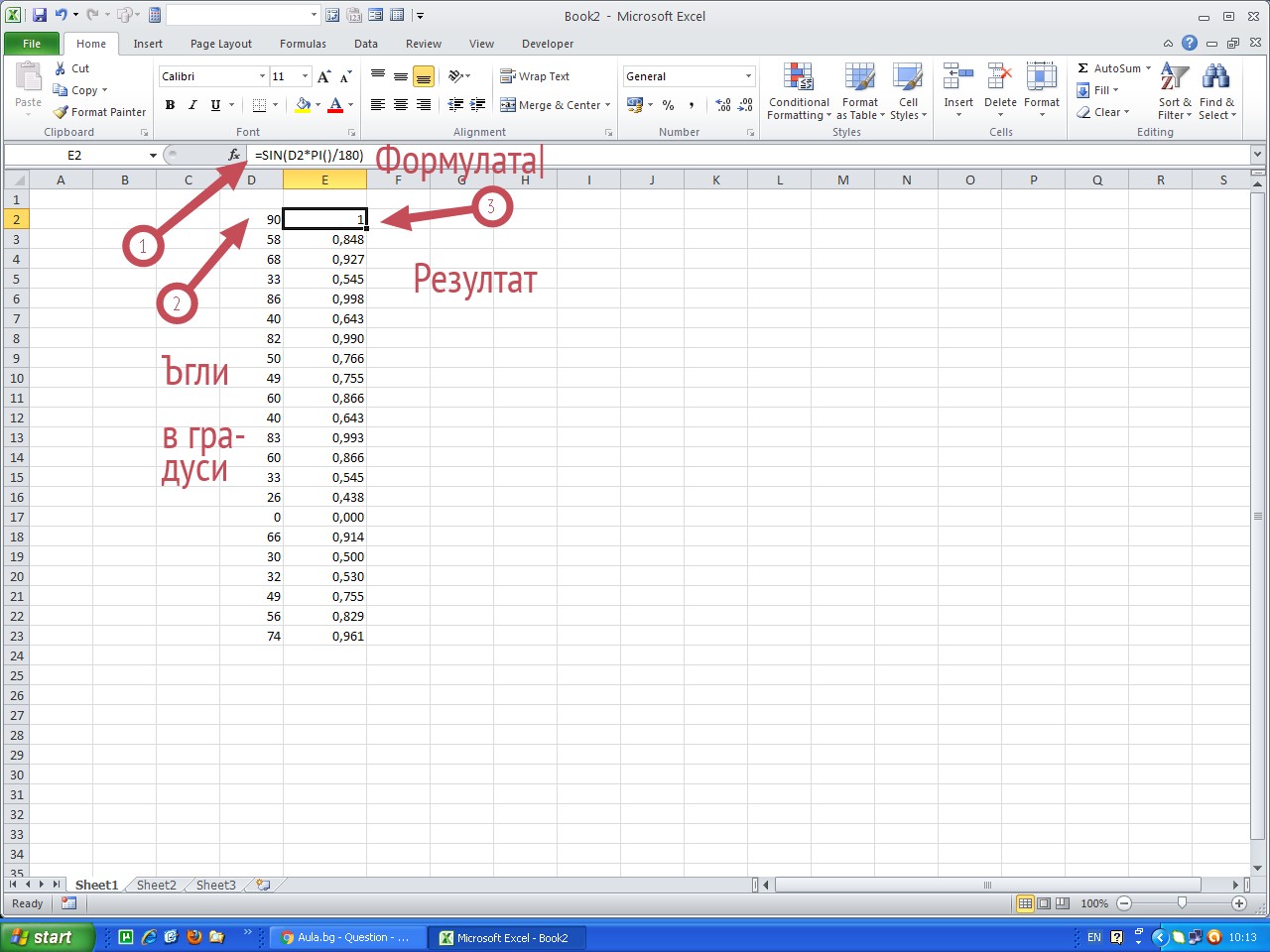The height and width of the screenshot is (952, 1270).
Task: Click the Windows start button
Action: [x=45, y=937]
